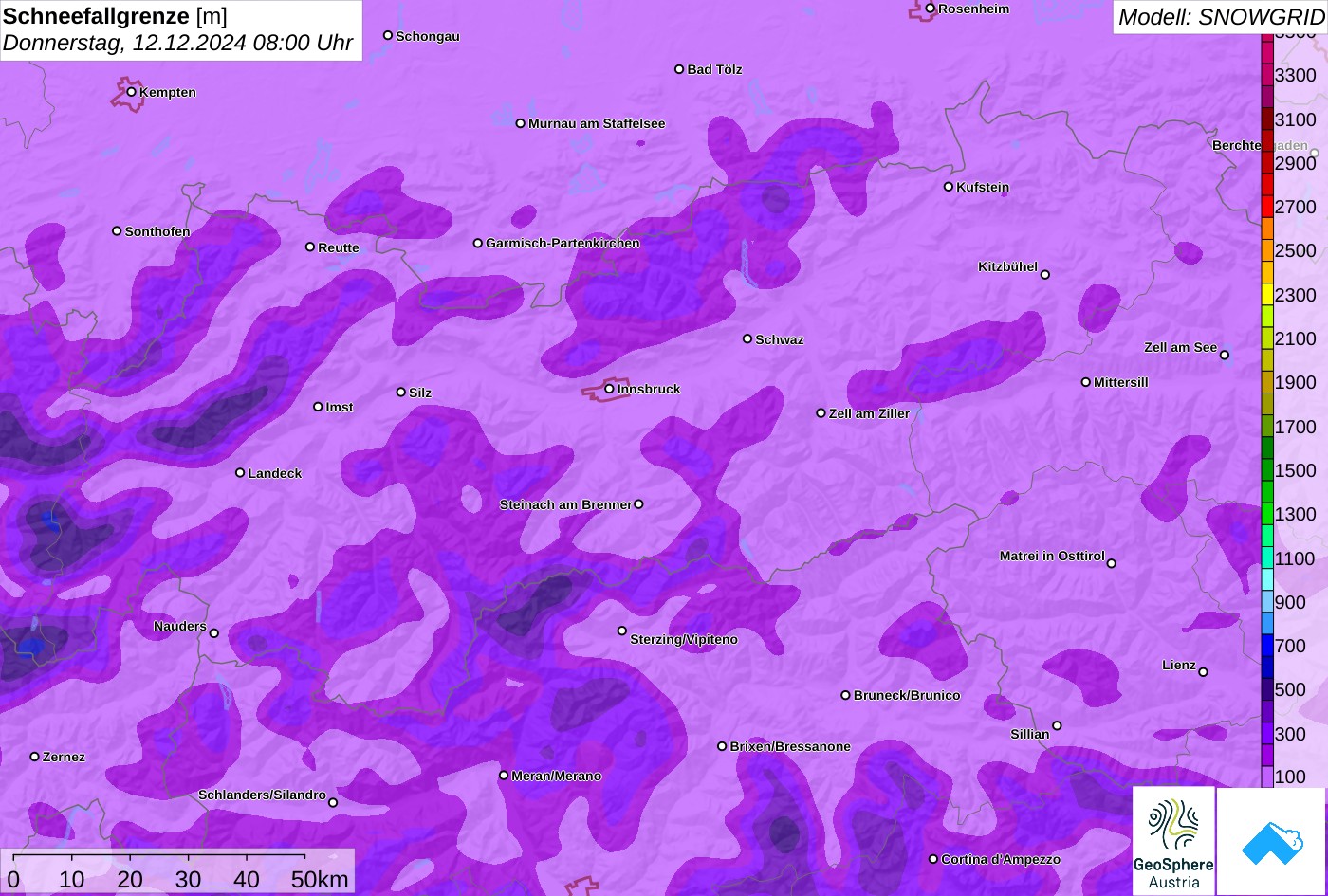The image size is (1328, 896).
Task: Click the Cortina d'Ampezzo marker dot
Action: [933, 859]
